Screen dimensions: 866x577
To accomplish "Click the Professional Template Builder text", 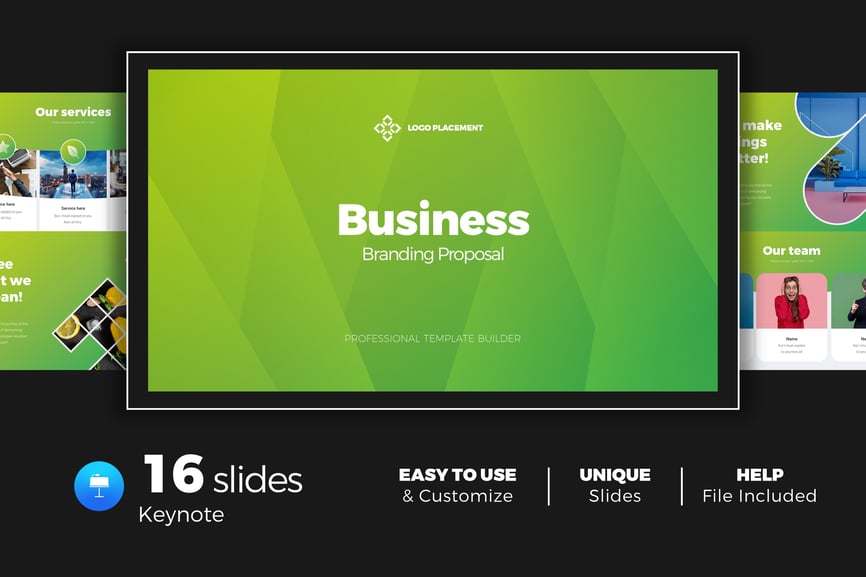I will (x=432, y=339).
